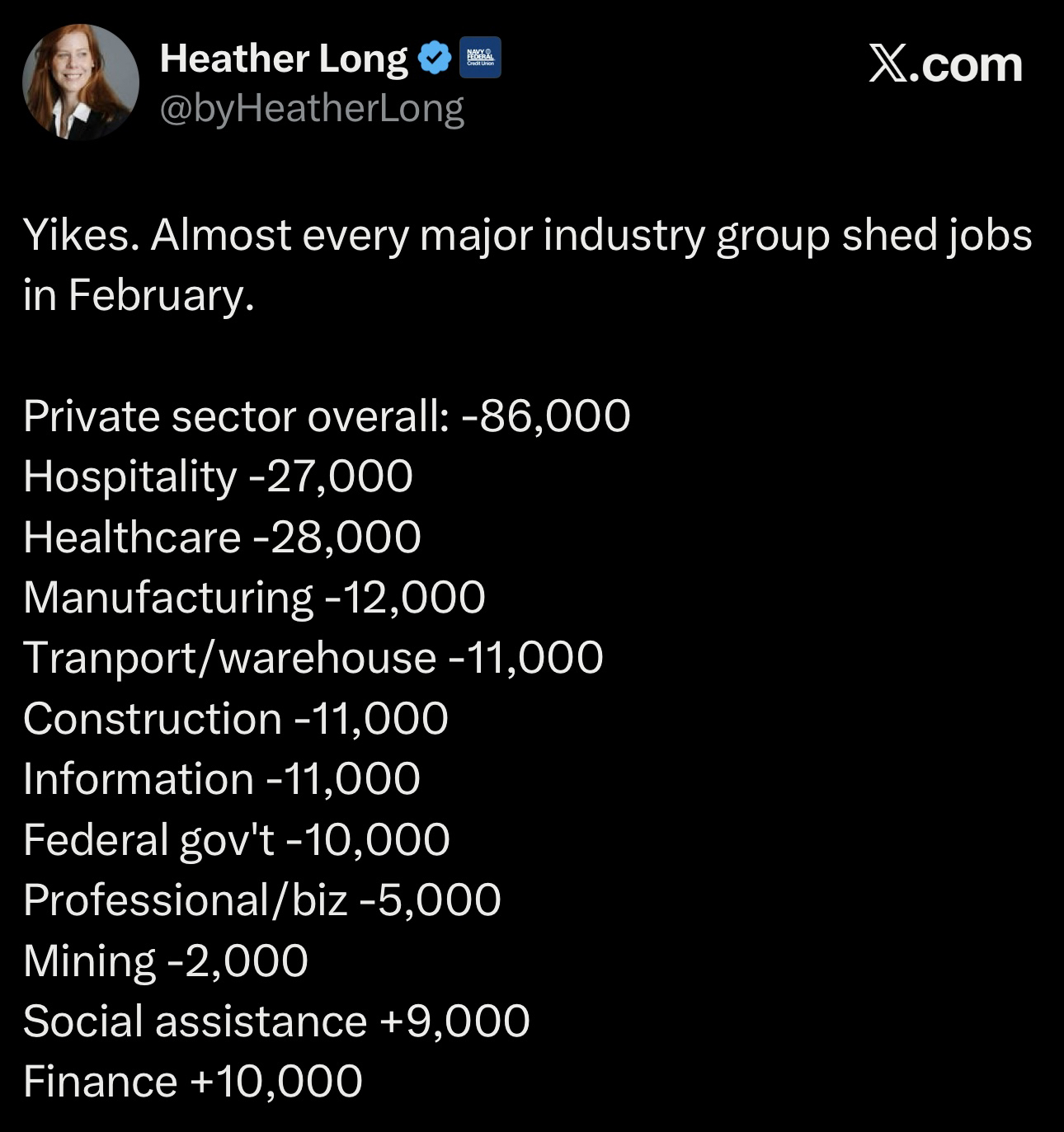1064x1132 pixels.
Task: Click the blue verified checkmark badge
Action: pos(435,58)
